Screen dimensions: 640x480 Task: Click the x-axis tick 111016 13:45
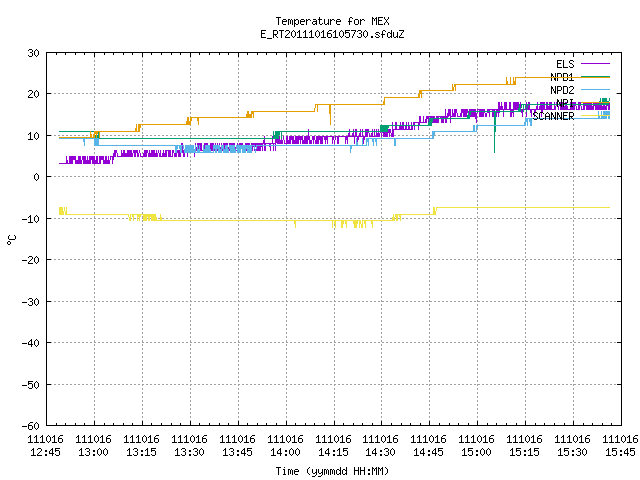pyautogui.click(x=238, y=446)
